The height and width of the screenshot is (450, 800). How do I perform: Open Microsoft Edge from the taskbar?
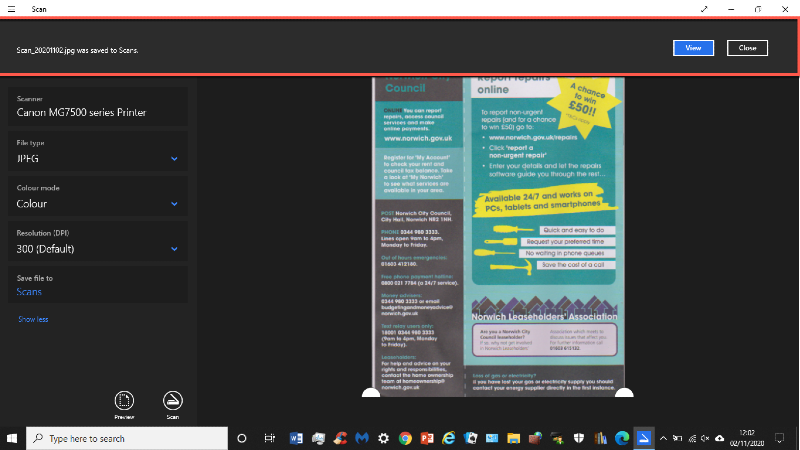point(622,438)
